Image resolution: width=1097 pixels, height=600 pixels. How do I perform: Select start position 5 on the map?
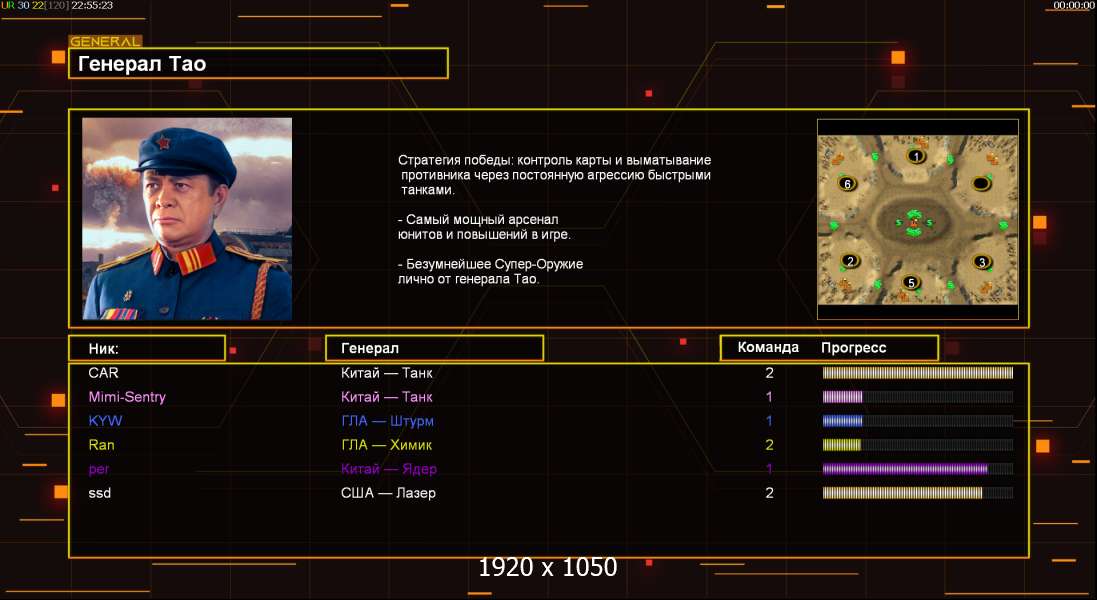click(911, 283)
